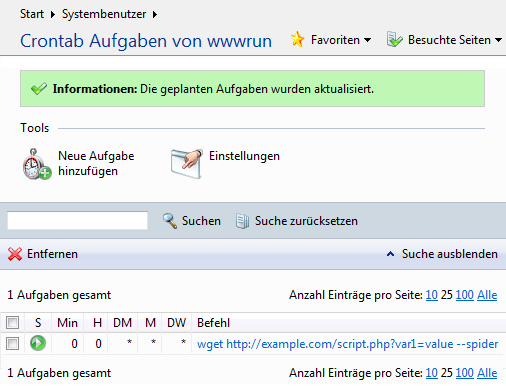Tick the select-all checkbox in table header
The image size is (506, 386).
click(x=13, y=322)
